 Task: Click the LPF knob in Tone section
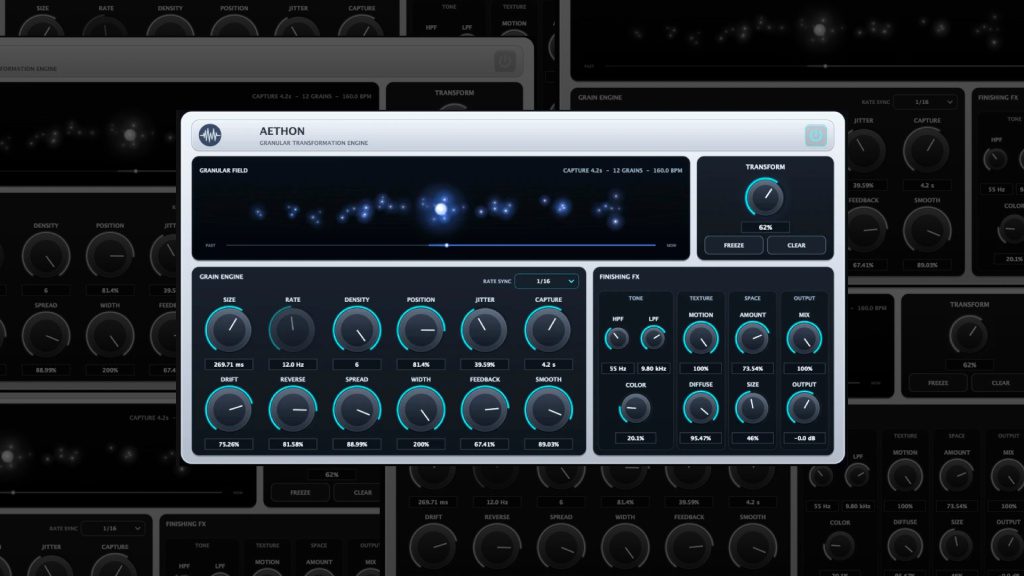coord(653,338)
